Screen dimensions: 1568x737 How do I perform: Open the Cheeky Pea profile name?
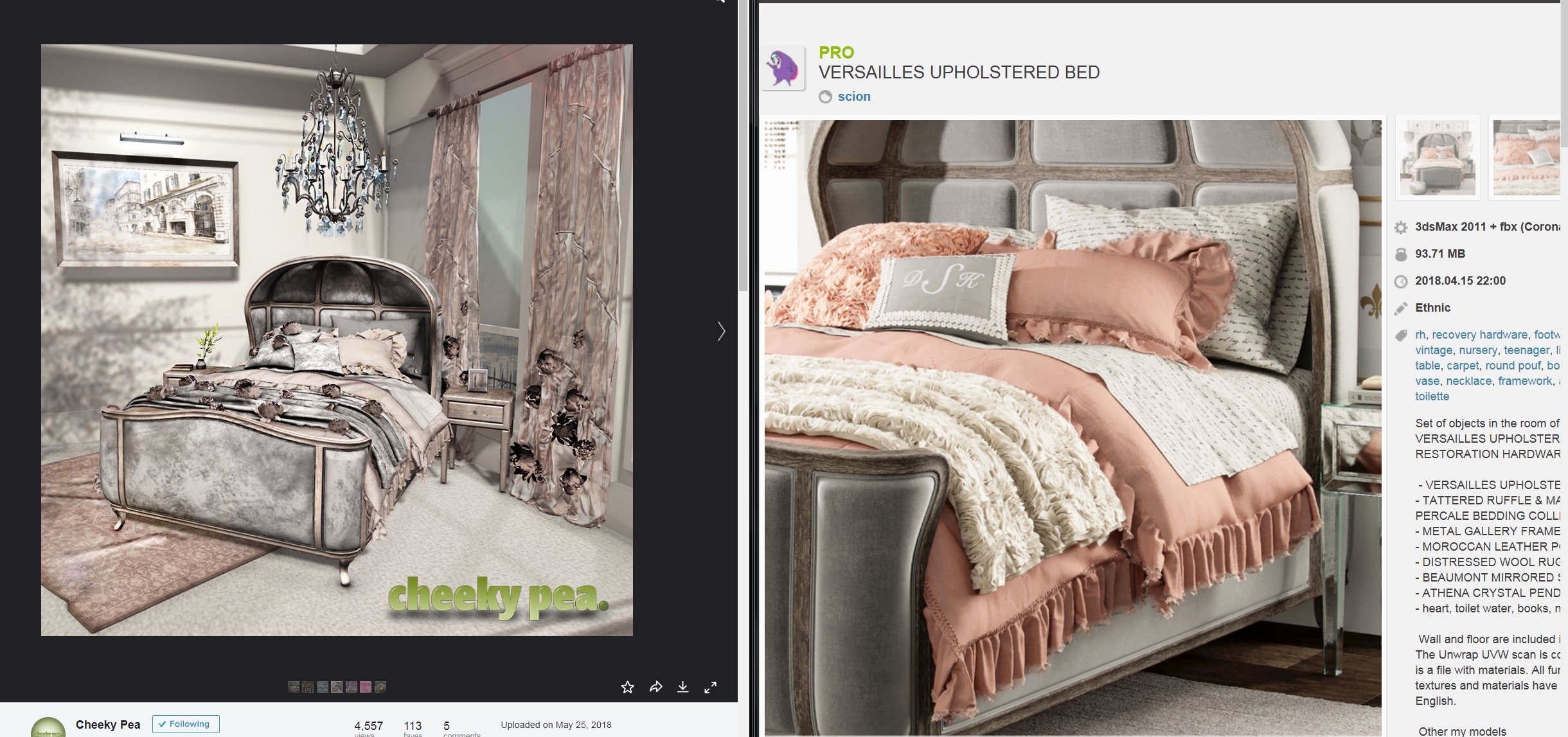tap(108, 725)
